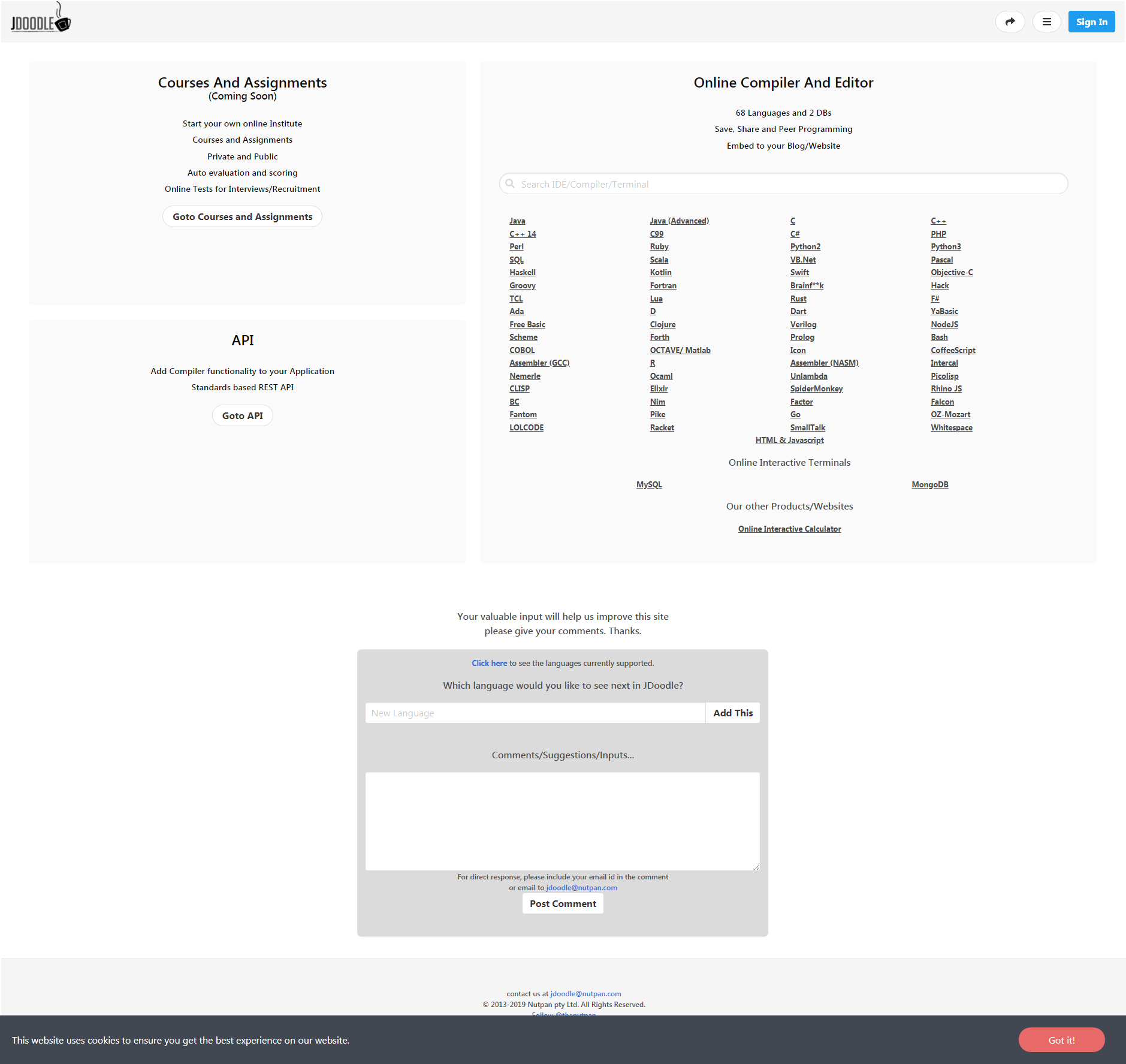This screenshot has width=1126, height=1064.
Task: Open the NodeJS link
Action: tap(944, 325)
